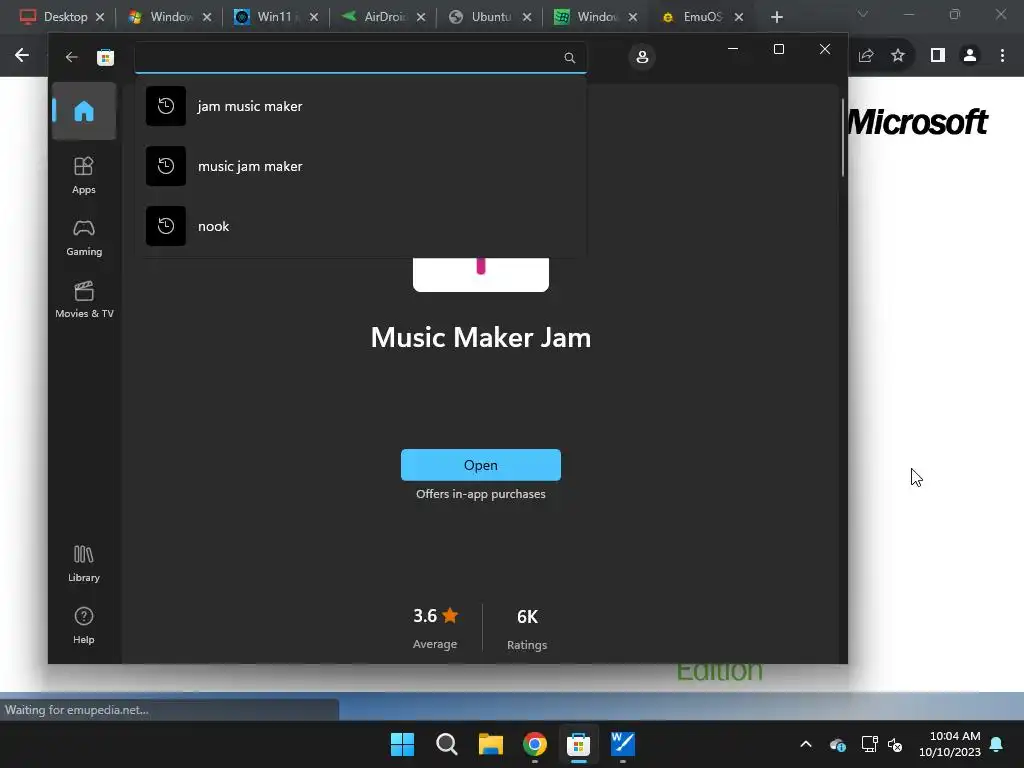Close the Ubuntu browser tab

pyautogui.click(x=527, y=18)
